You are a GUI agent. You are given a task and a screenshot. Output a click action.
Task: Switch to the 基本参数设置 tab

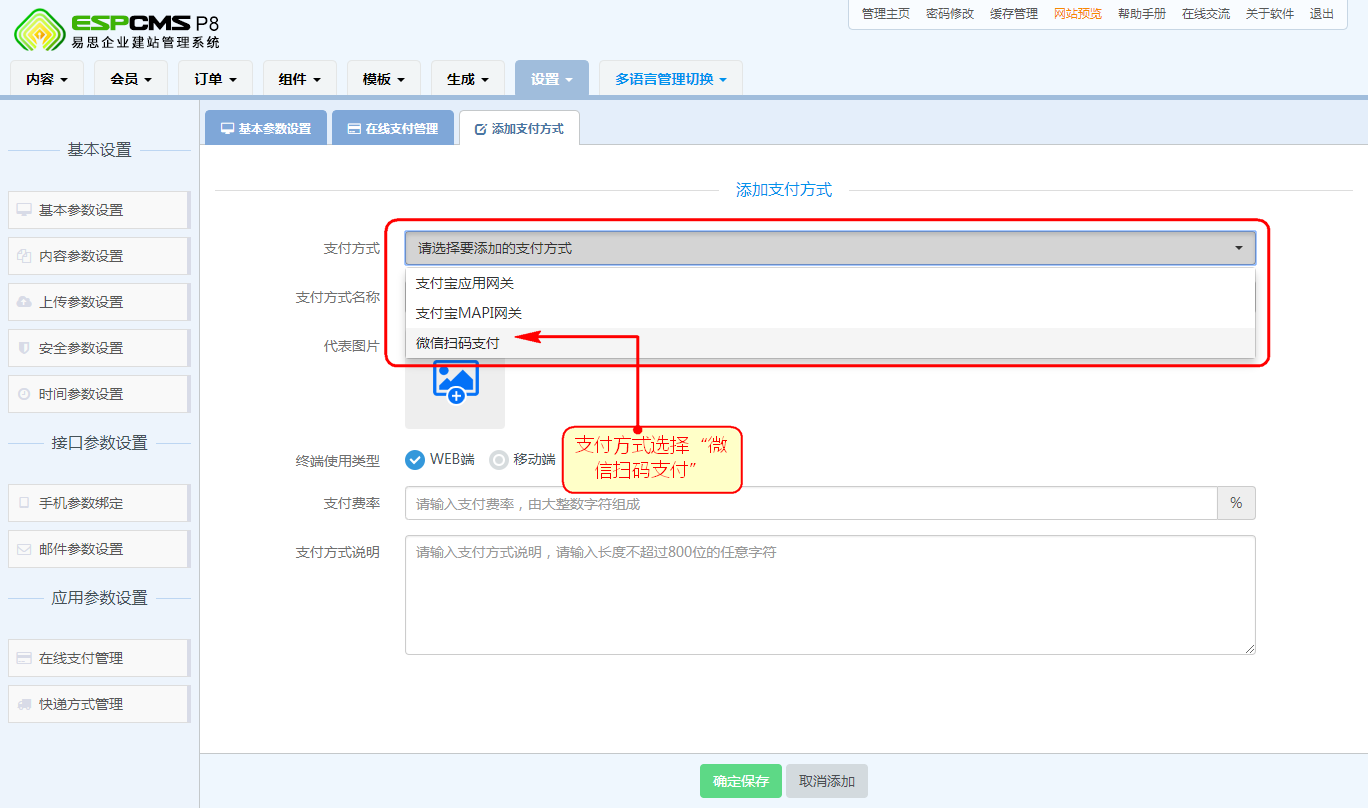[x=266, y=128]
